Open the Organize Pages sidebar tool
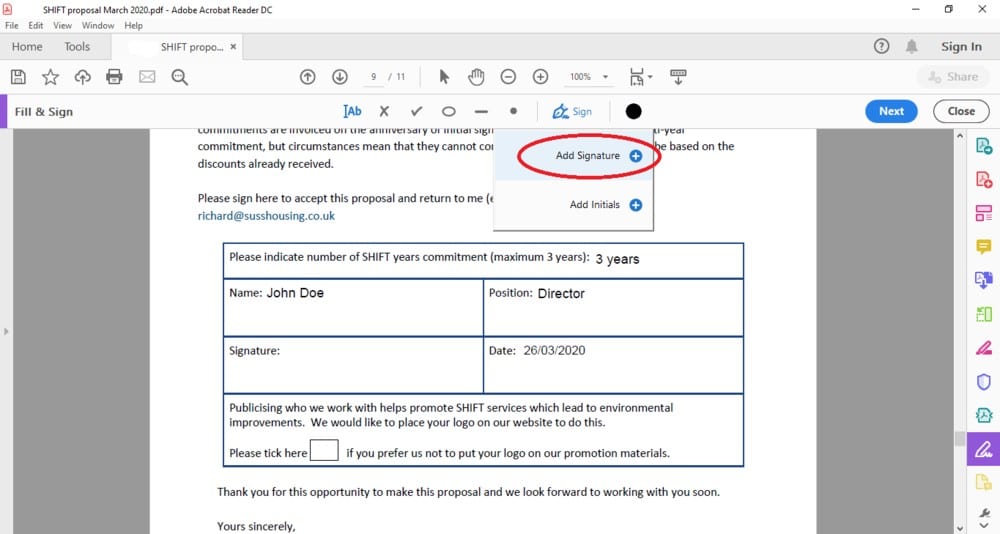Image resolution: width=1000 pixels, height=534 pixels. coord(984,213)
